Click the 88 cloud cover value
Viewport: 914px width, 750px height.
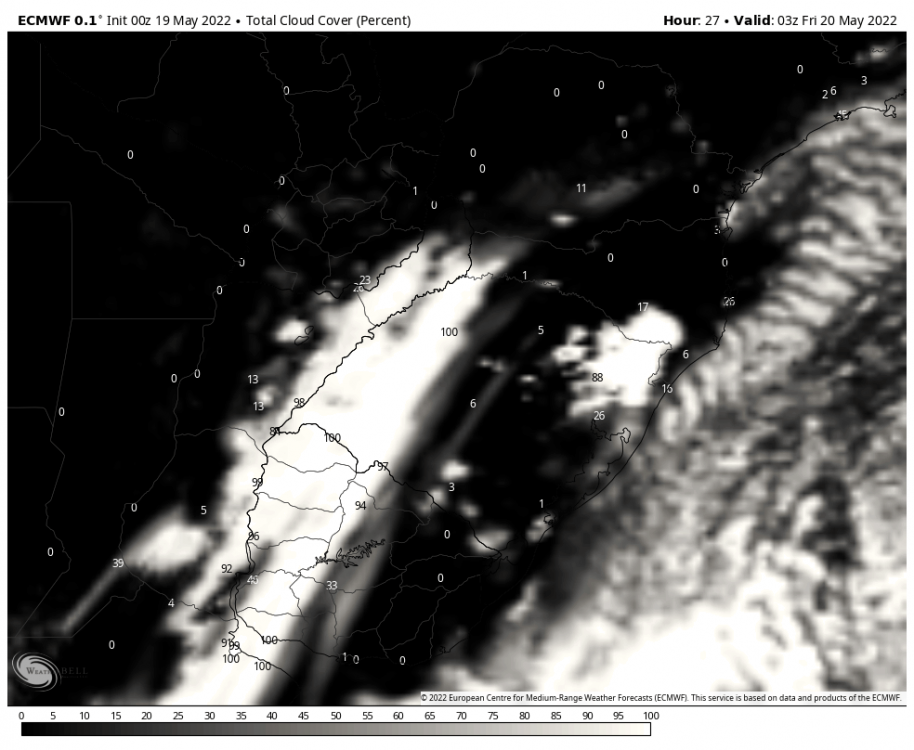(597, 377)
